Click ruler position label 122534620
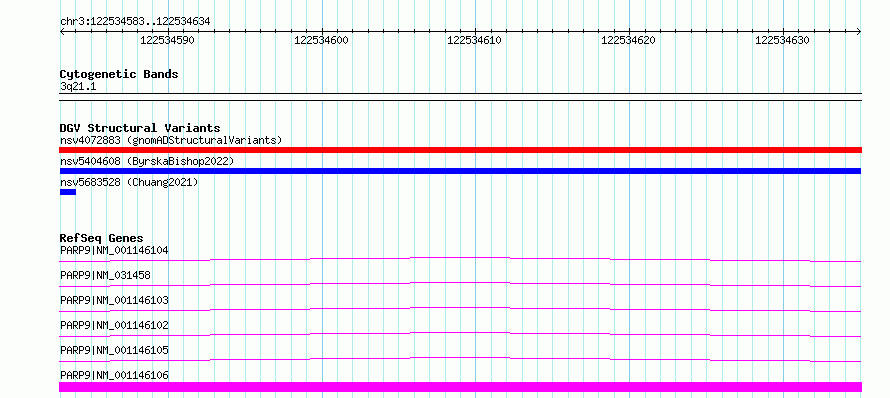Viewport: 890px width, 398px height. tap(628, 40)
